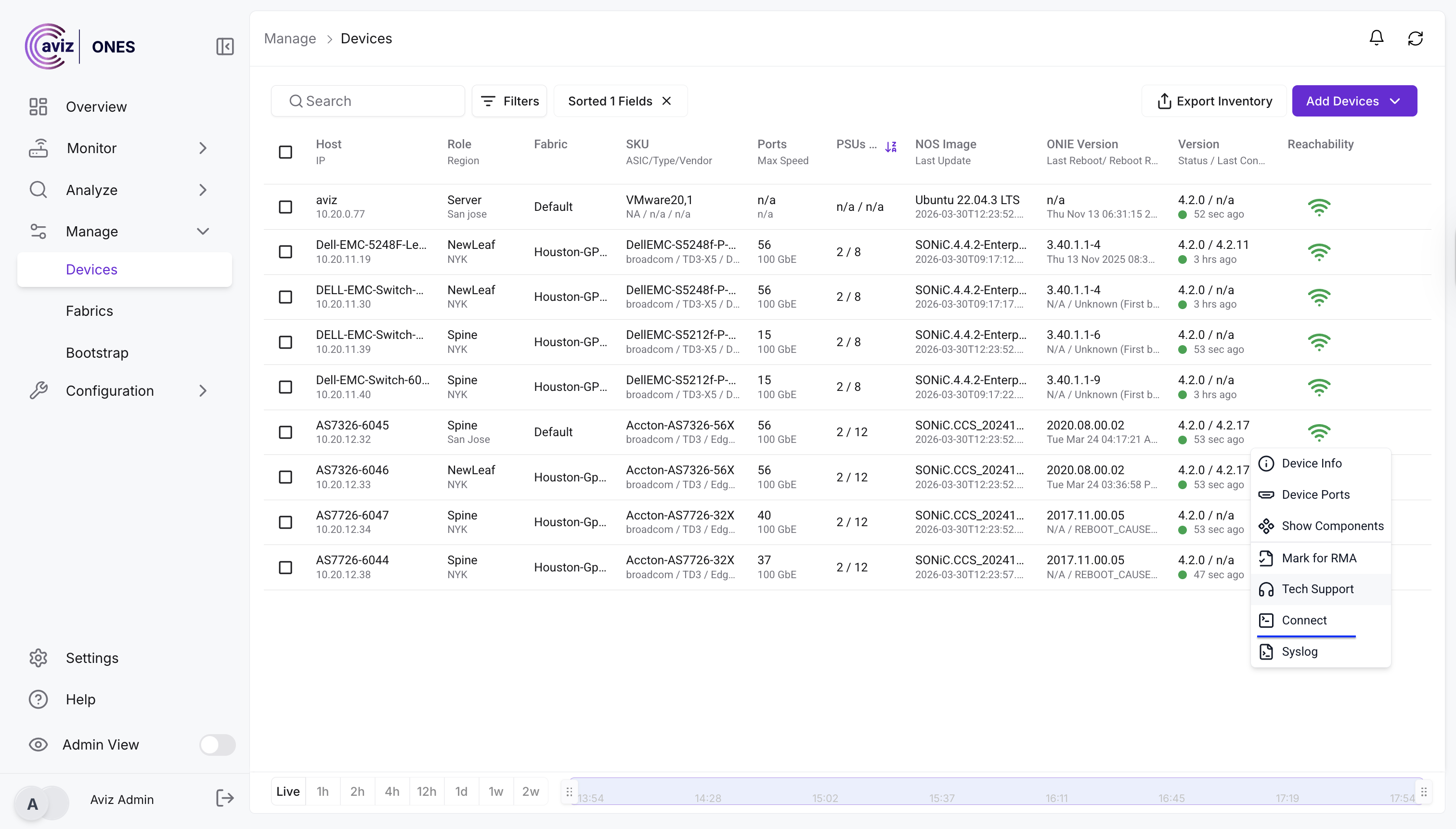
Task: Expand the Monitor menu chevron
Action: point(203,148)
